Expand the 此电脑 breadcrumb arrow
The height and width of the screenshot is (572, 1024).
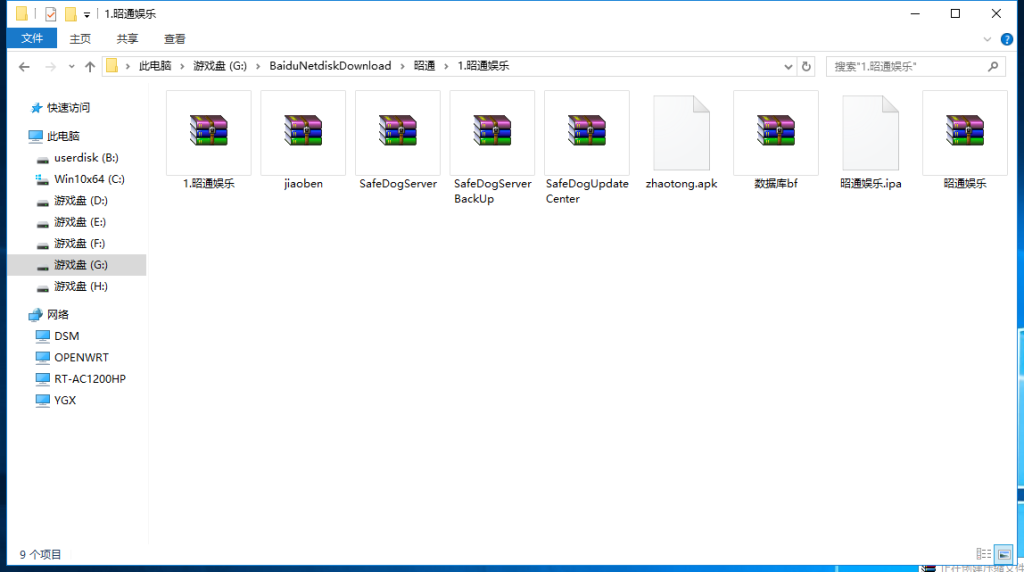182,67
